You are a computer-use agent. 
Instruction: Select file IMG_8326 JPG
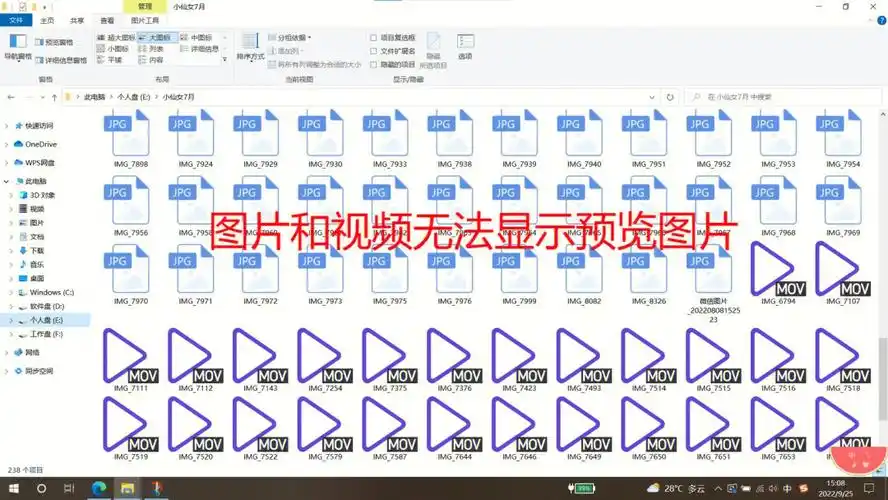click(648, 276)
